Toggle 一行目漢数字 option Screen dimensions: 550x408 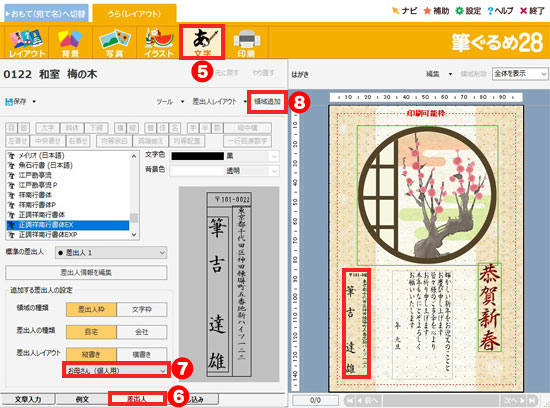point(248,141)
